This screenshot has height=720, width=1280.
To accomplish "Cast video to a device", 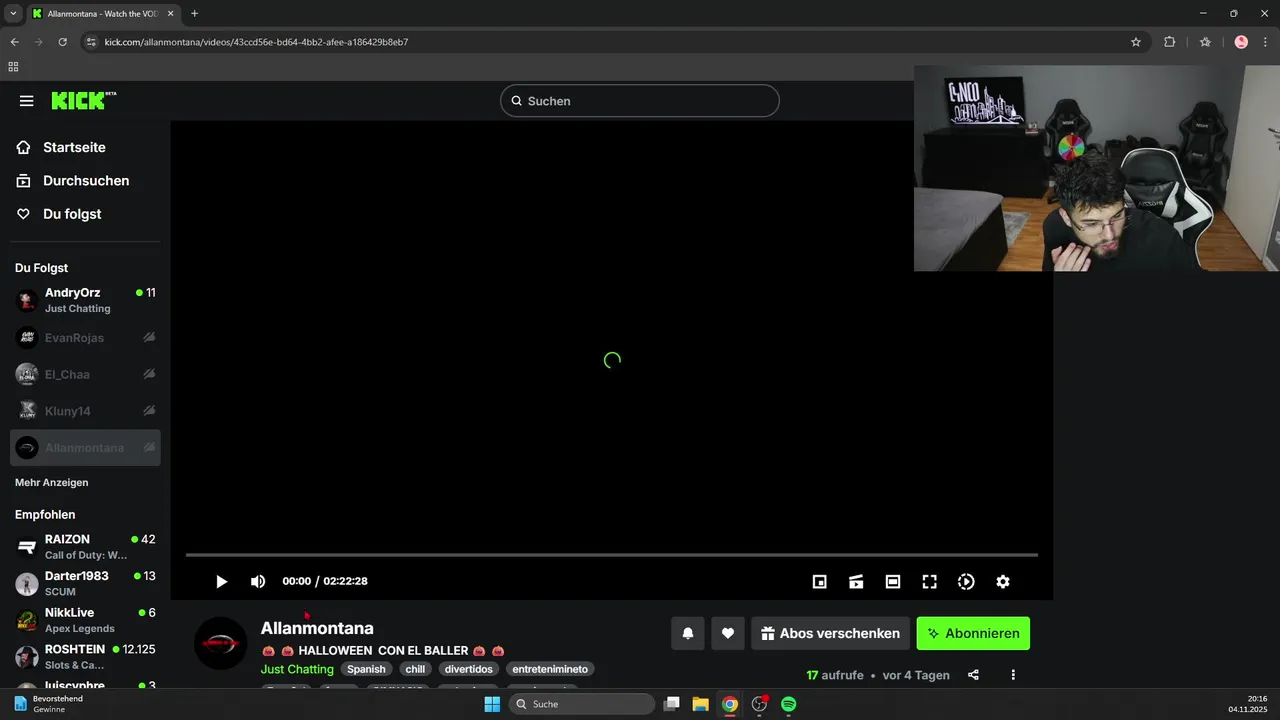I will (856, 582).
